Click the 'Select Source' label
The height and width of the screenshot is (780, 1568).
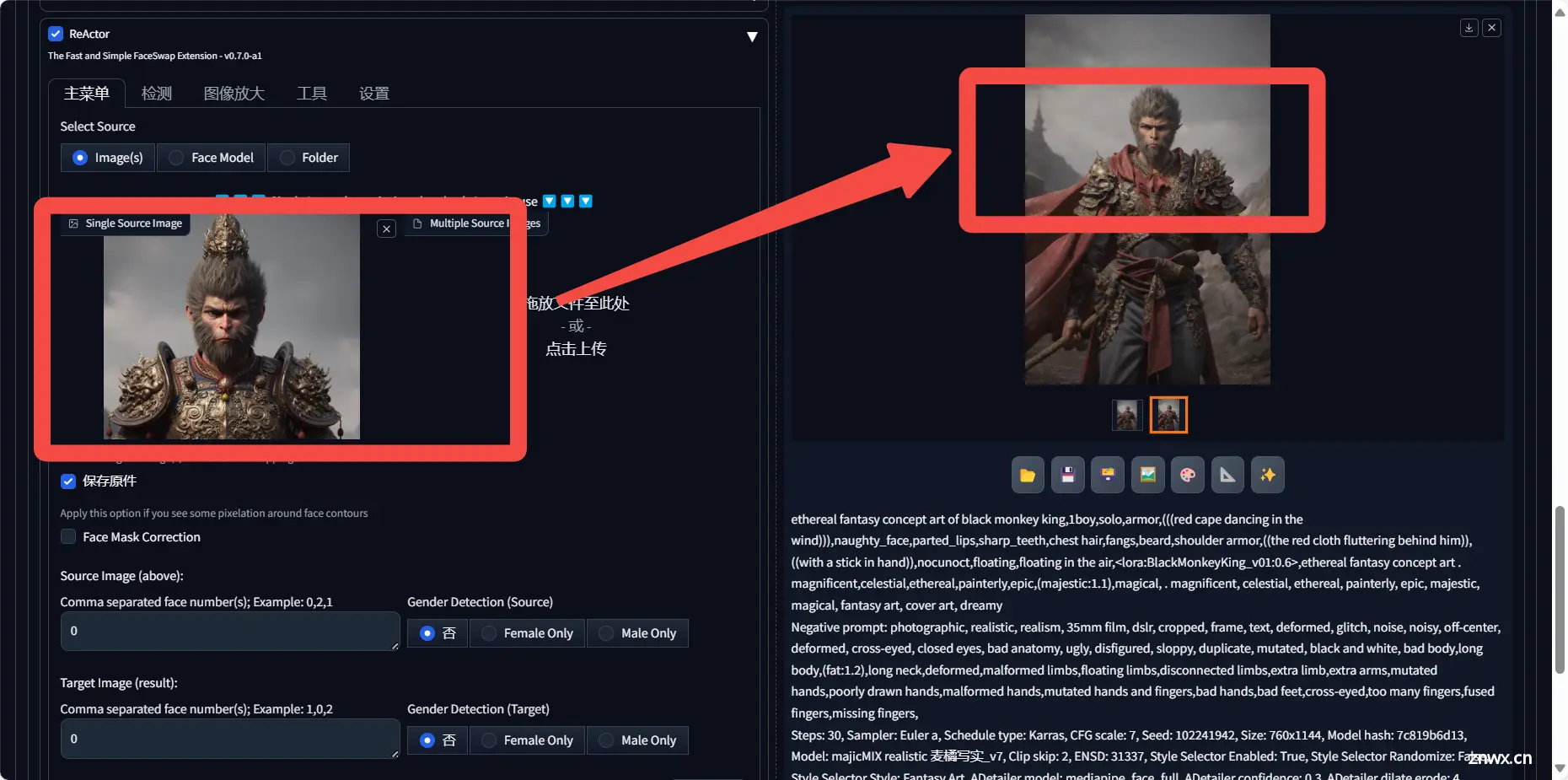[98, 126]
